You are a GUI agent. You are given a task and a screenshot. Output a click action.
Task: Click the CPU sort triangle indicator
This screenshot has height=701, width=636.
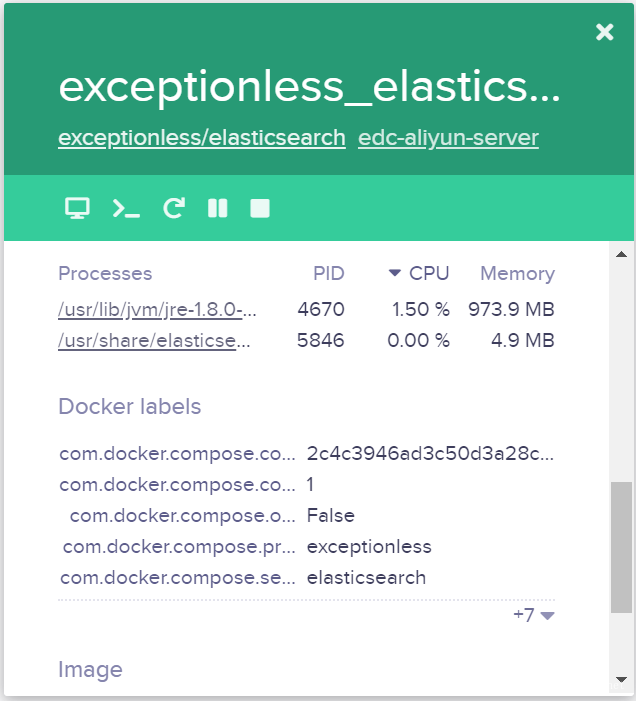click(x=394, y=273)
